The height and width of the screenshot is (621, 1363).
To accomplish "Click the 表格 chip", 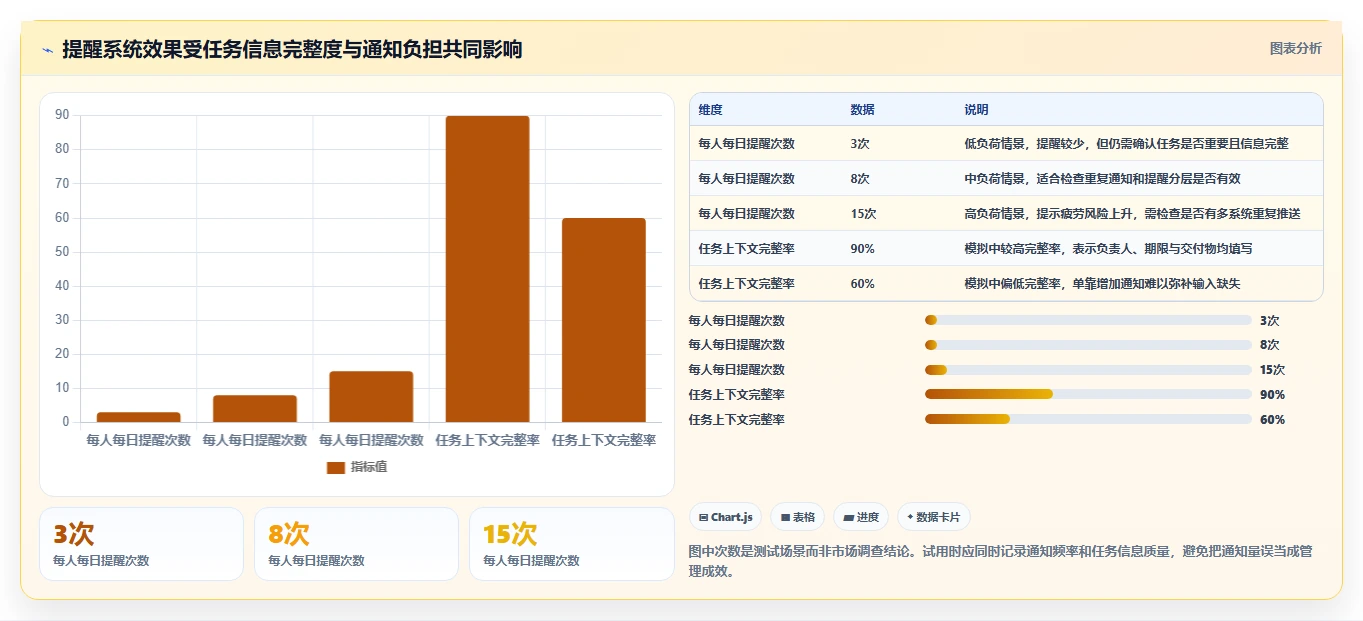I will (x=797, y=517).
